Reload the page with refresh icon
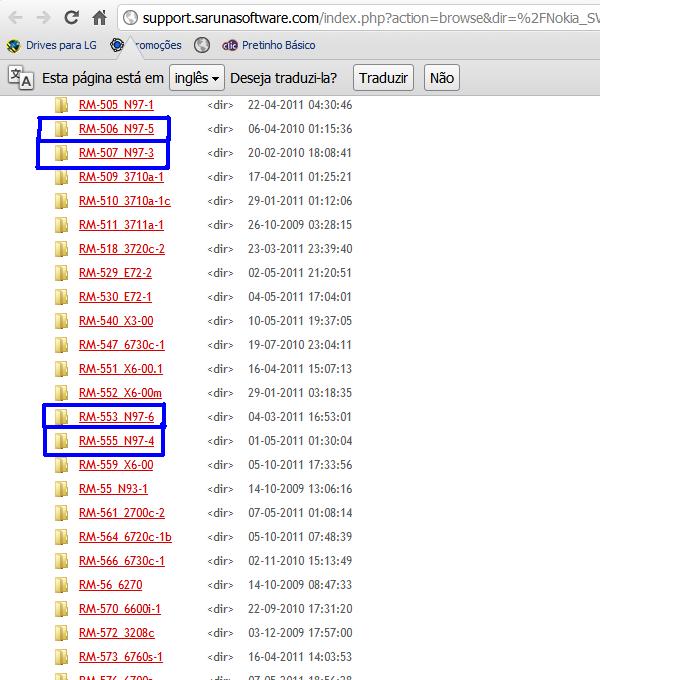The image size is (683, 680). [x=71, y=17]
